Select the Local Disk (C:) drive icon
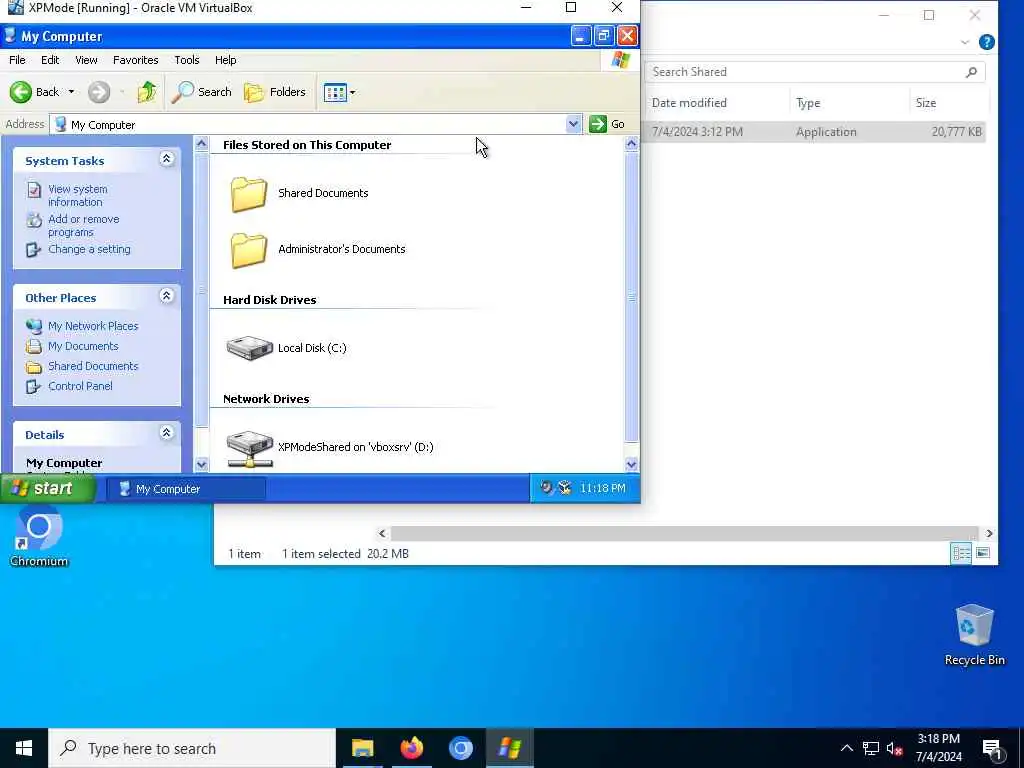Image resolution: width=1024 pixels, height=768 pixels. tap(249, 347)
